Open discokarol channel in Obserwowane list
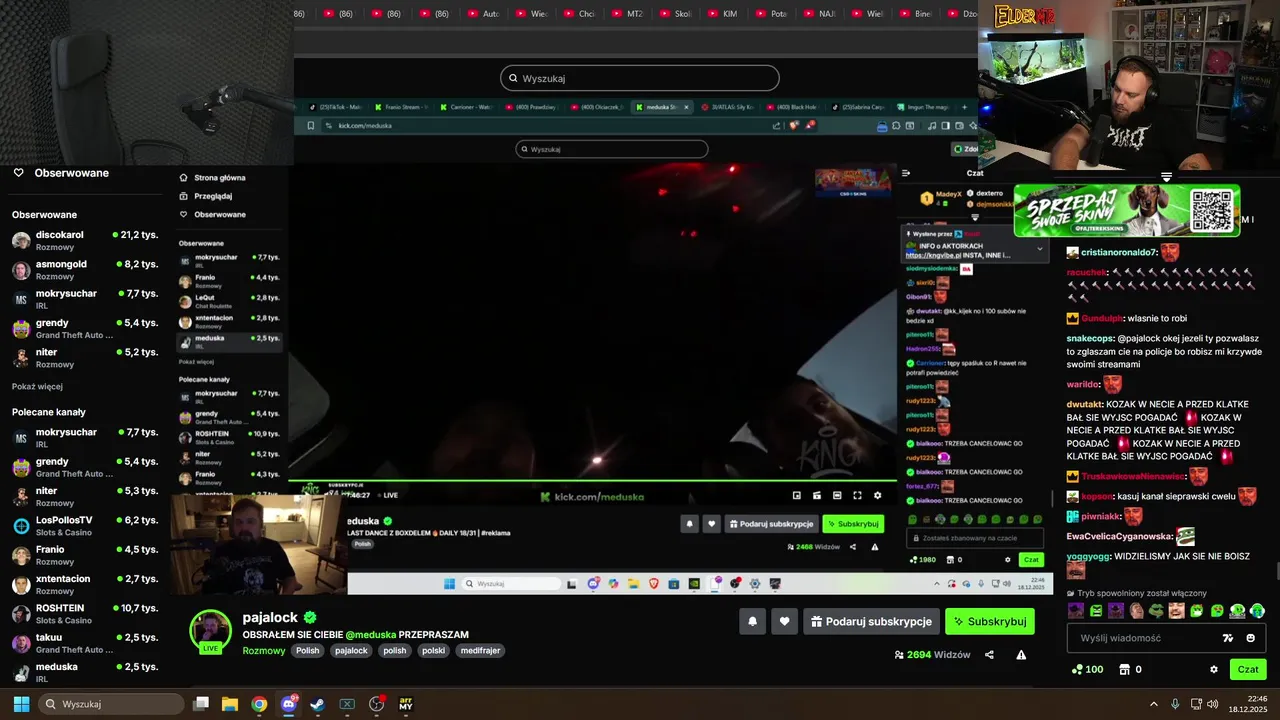This screenshot has width=1280, height=720. click(x=85, y=240)
